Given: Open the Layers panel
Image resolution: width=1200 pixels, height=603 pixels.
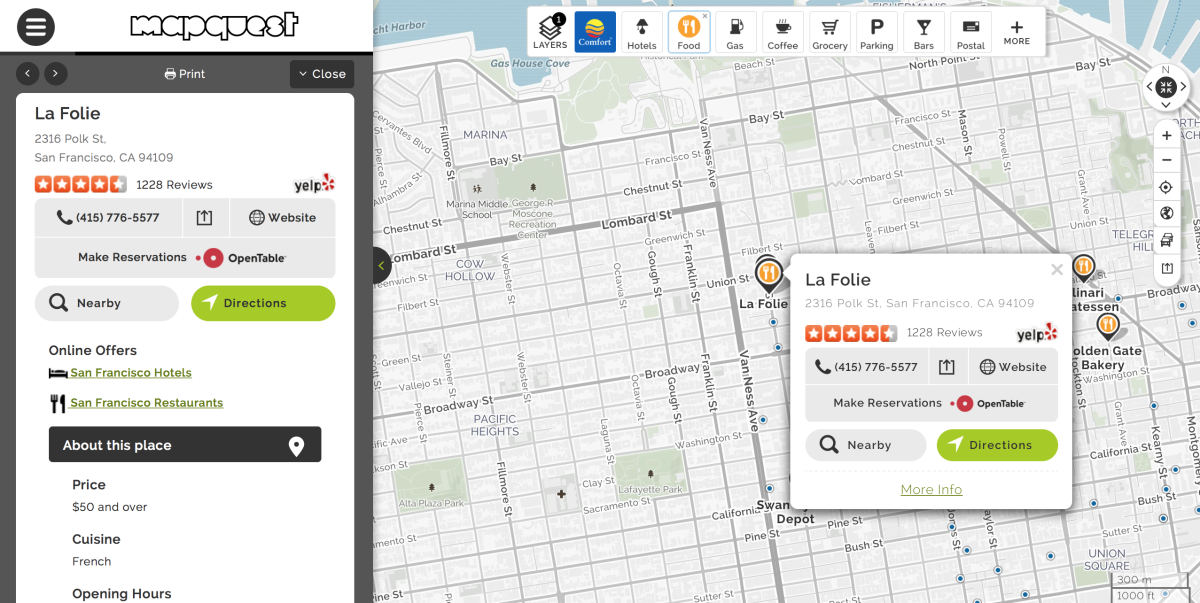Looking at the screenshot, I should [x=550, y=30].
